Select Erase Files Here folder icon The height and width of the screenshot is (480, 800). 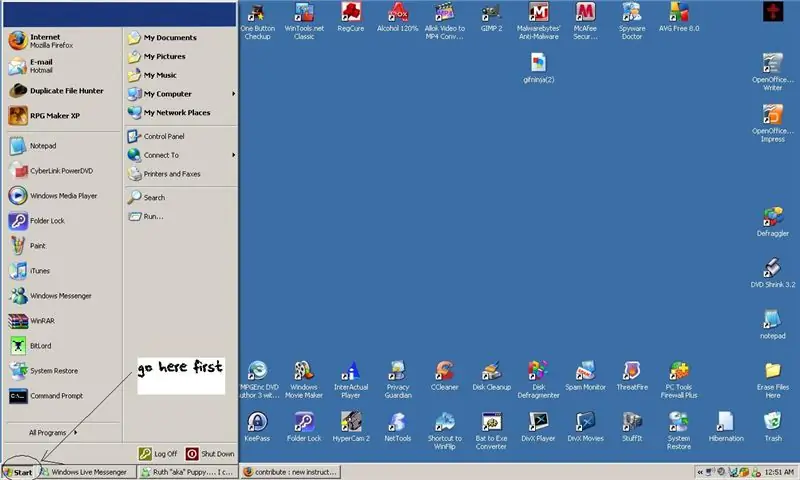point(772,380)
